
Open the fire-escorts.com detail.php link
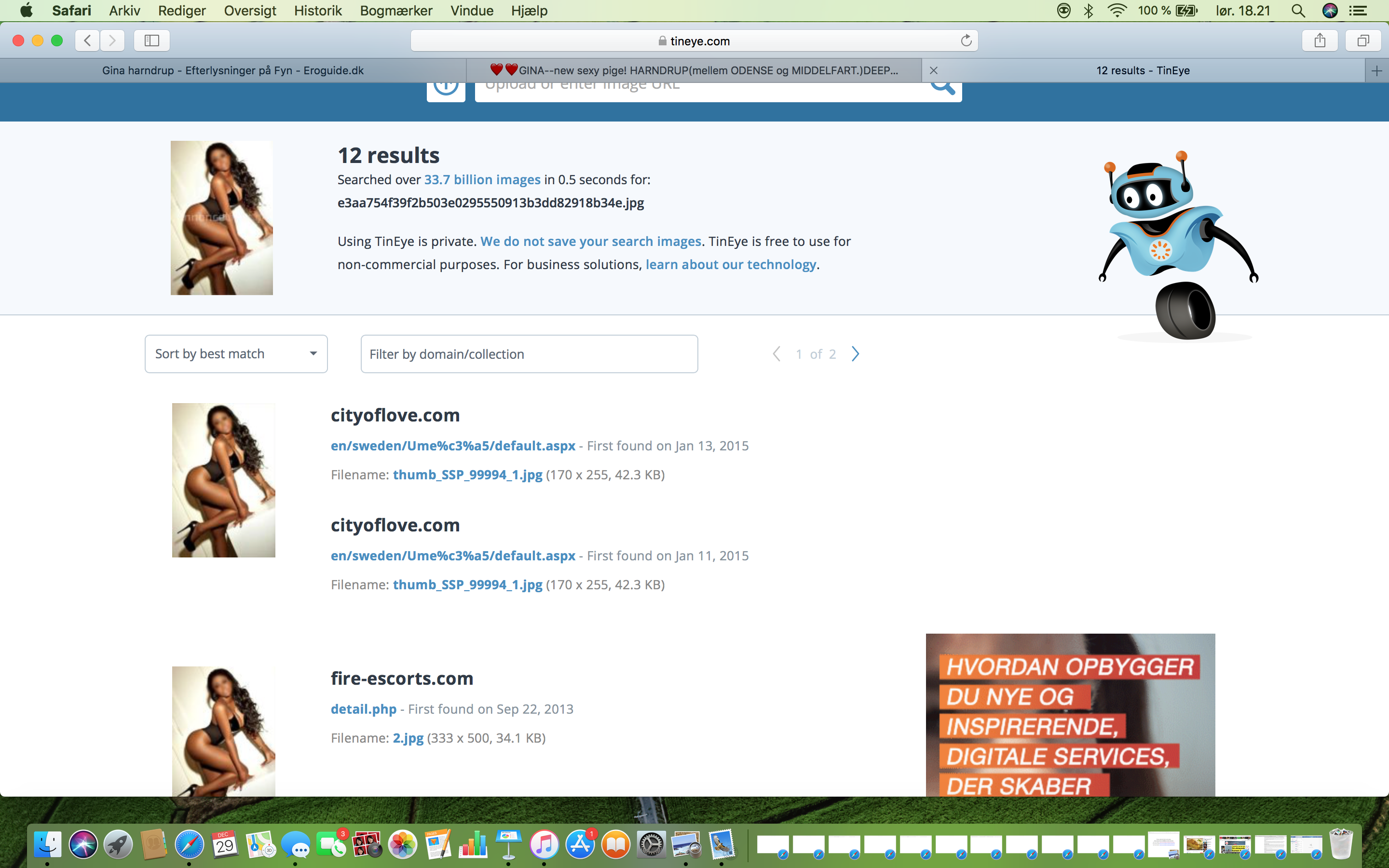coord(363,709)
